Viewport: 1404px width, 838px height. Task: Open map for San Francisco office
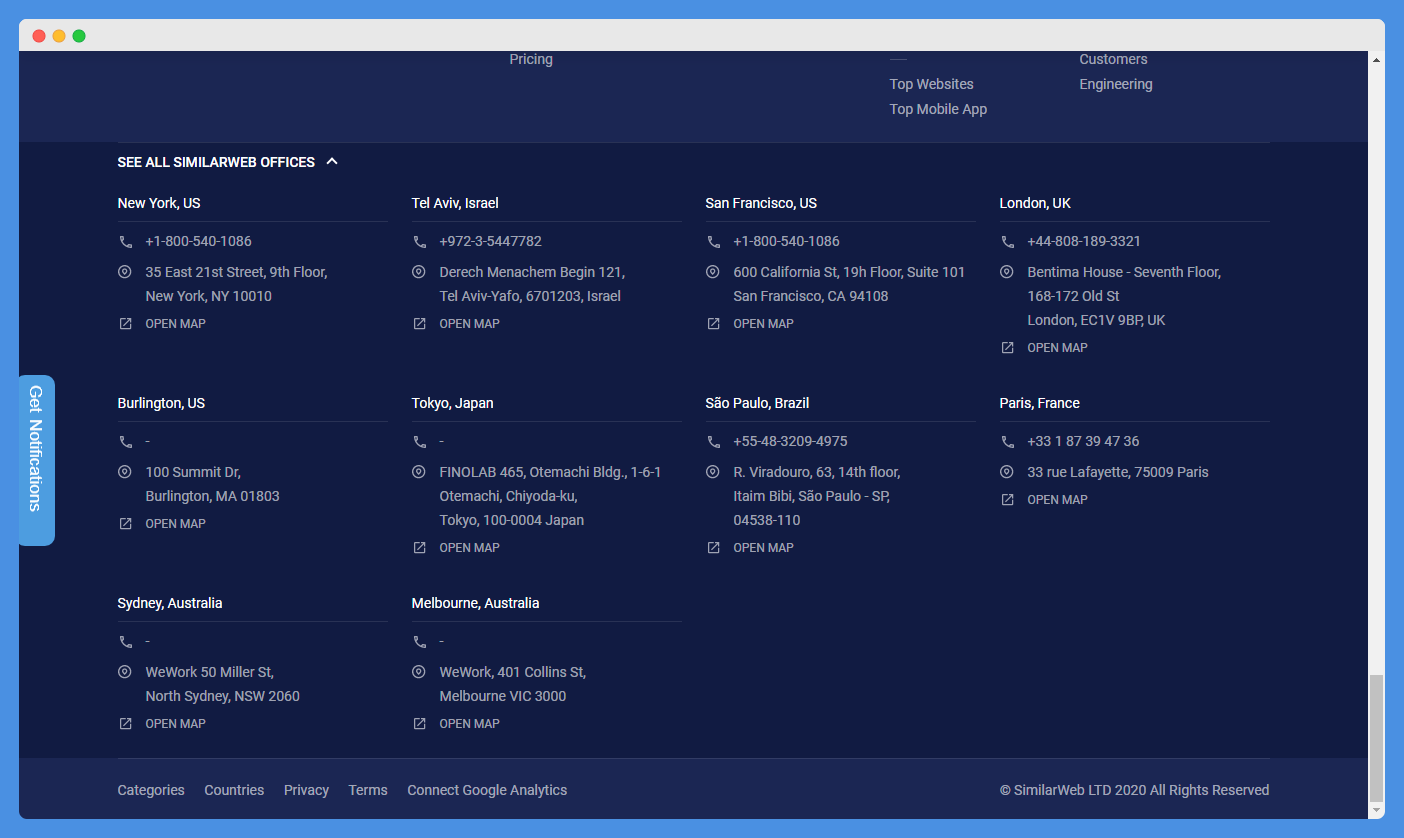(x=763, y=324)
